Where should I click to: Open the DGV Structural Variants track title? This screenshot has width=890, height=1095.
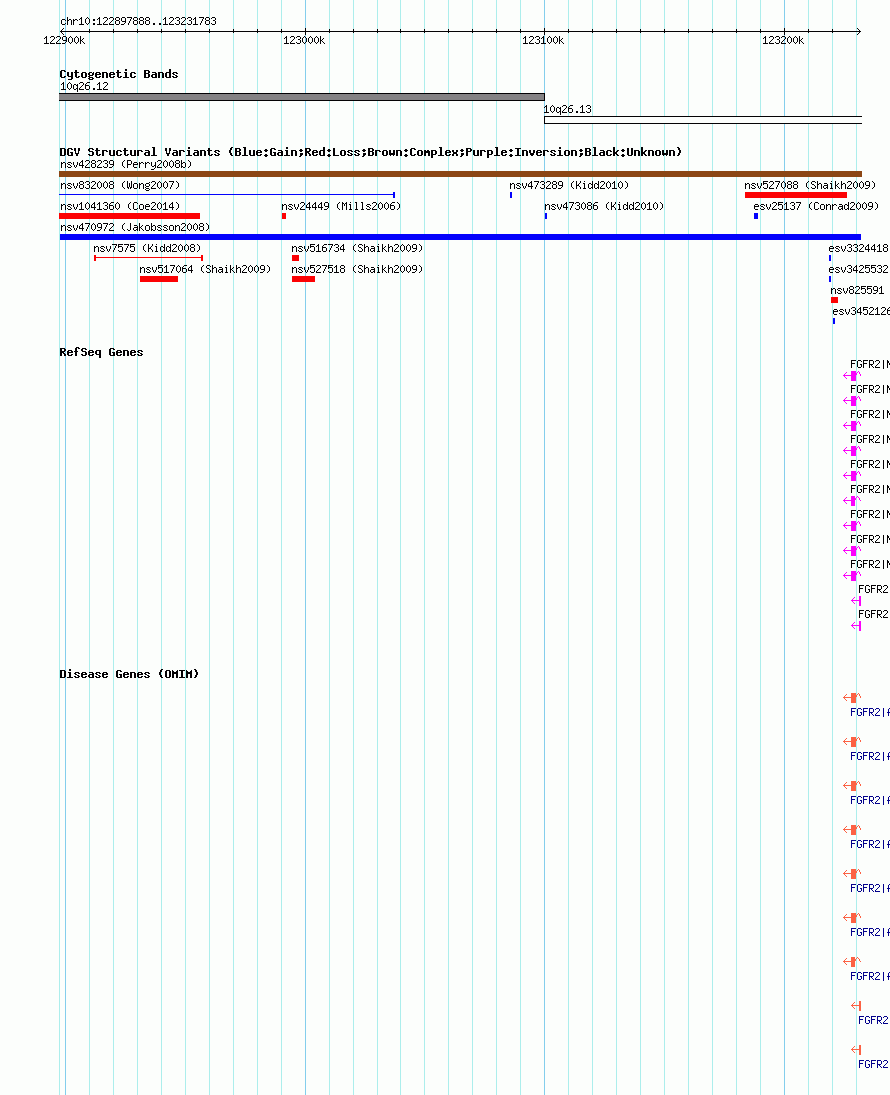370,152
